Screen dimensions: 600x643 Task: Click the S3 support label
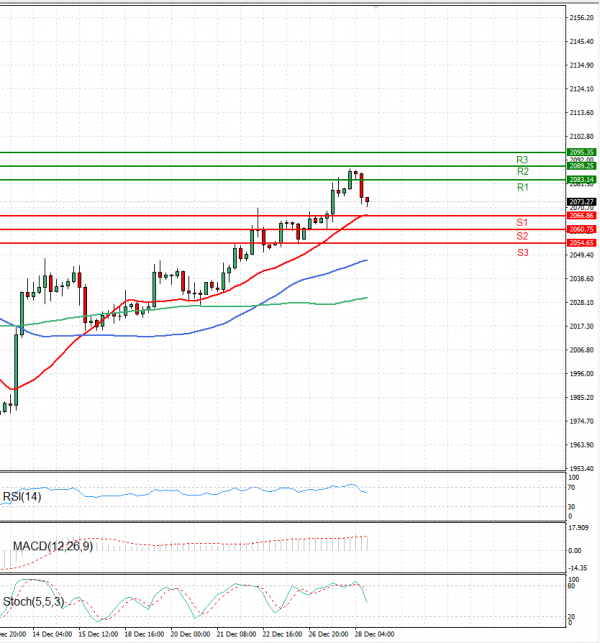point(522,253)
